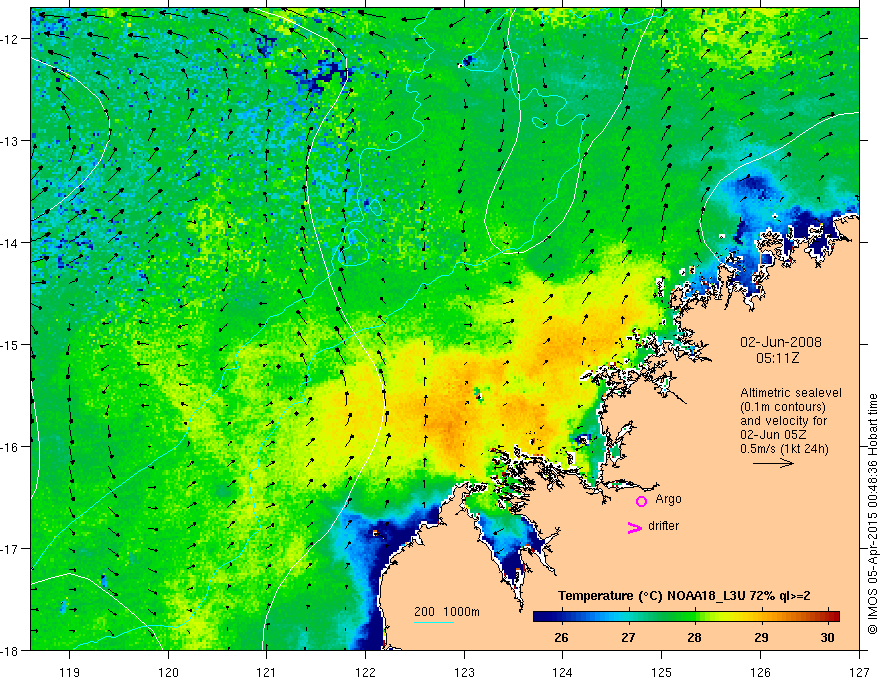
Task: Click the '(0.1m contours)' text
Action: [x=782, y=407]
